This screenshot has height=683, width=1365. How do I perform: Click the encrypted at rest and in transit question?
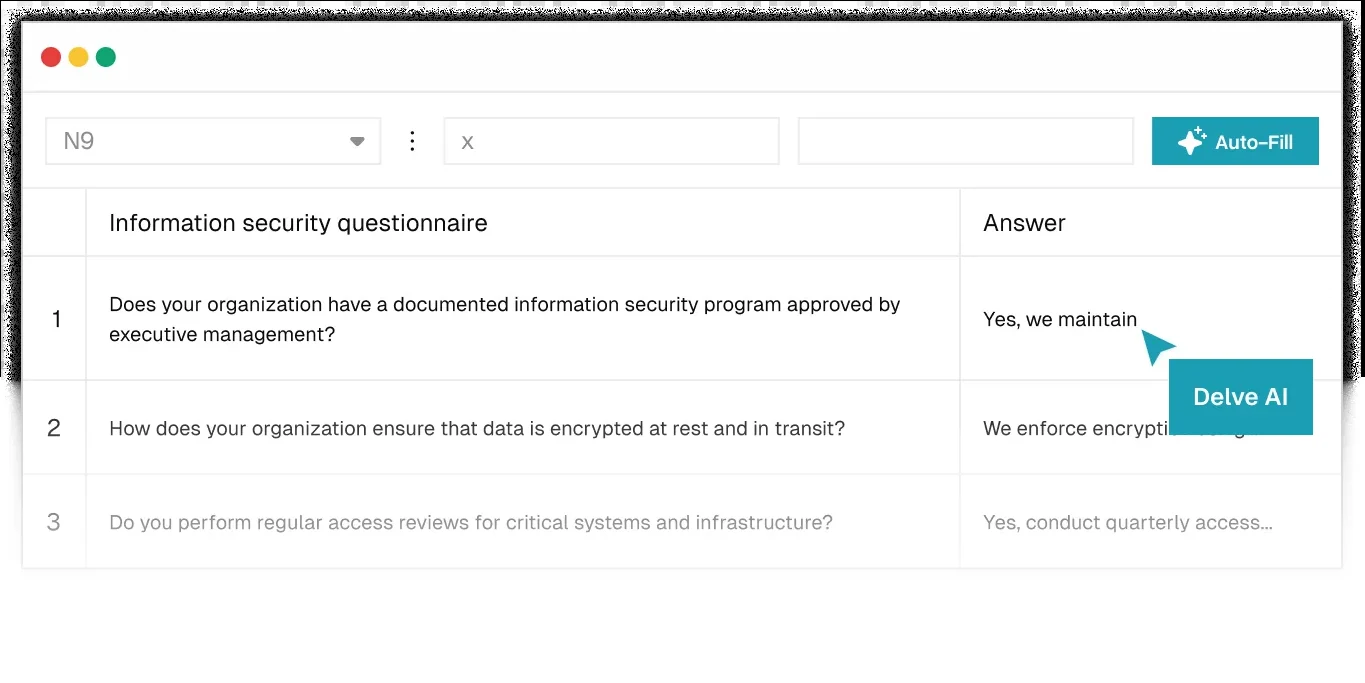[477, 428]
